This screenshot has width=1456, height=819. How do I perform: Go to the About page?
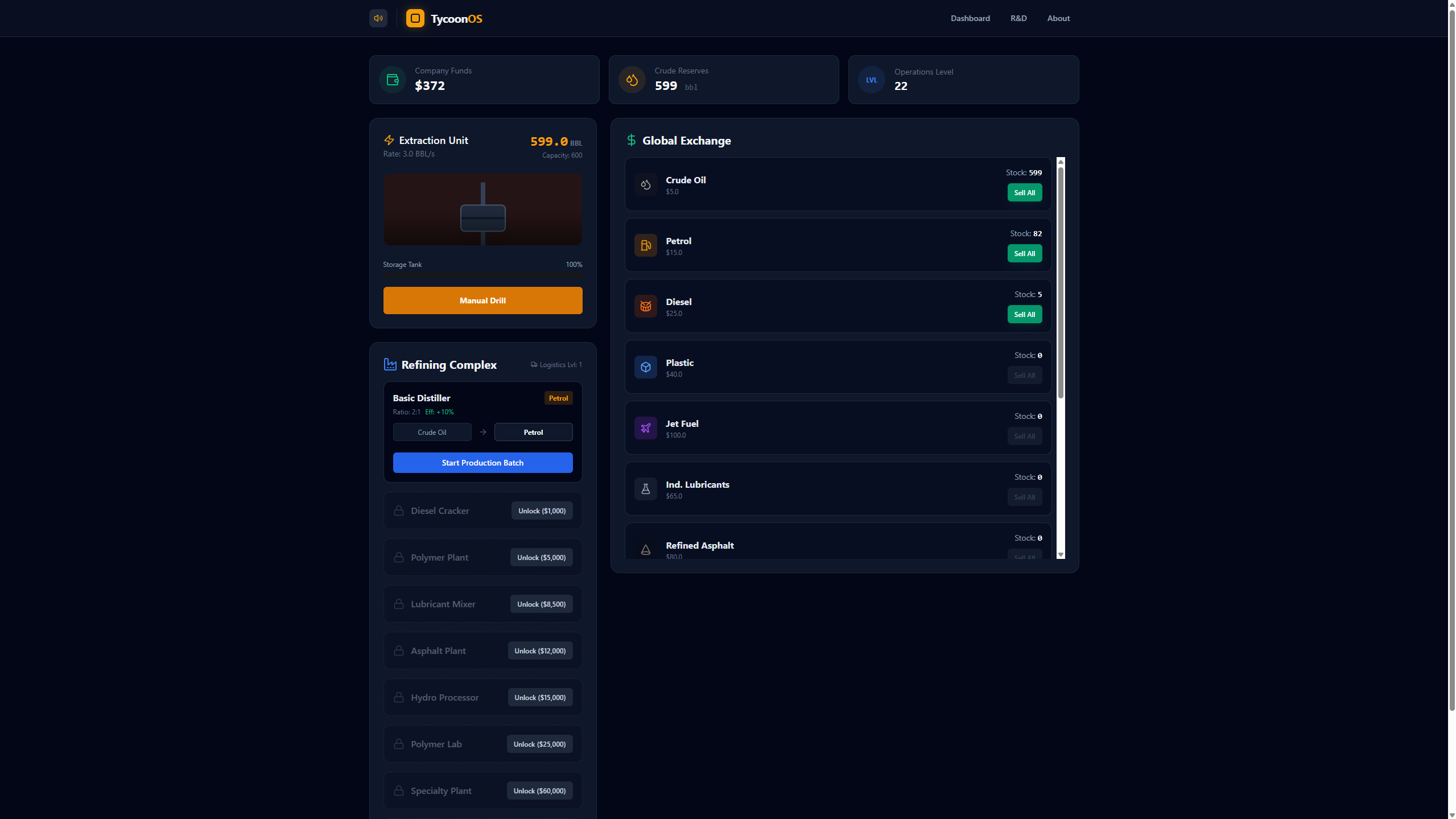(1058, 18)
